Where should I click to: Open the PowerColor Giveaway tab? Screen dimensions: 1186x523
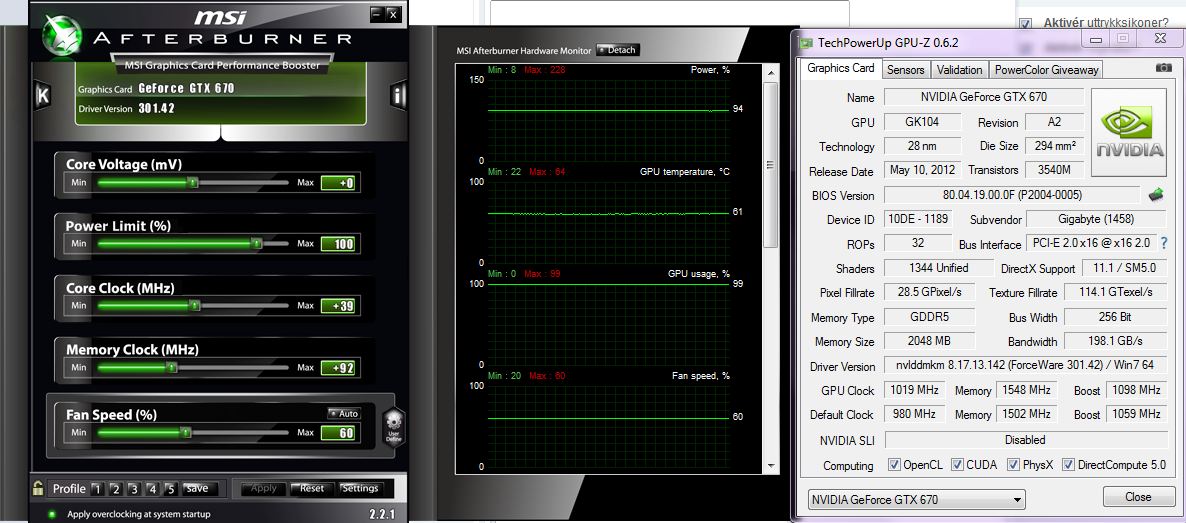coord(1046,70)
